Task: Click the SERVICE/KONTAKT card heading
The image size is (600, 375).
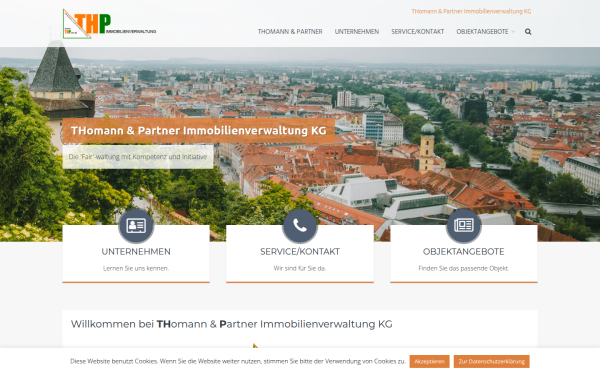Action: pyautogui.click(x=300, y=252)
